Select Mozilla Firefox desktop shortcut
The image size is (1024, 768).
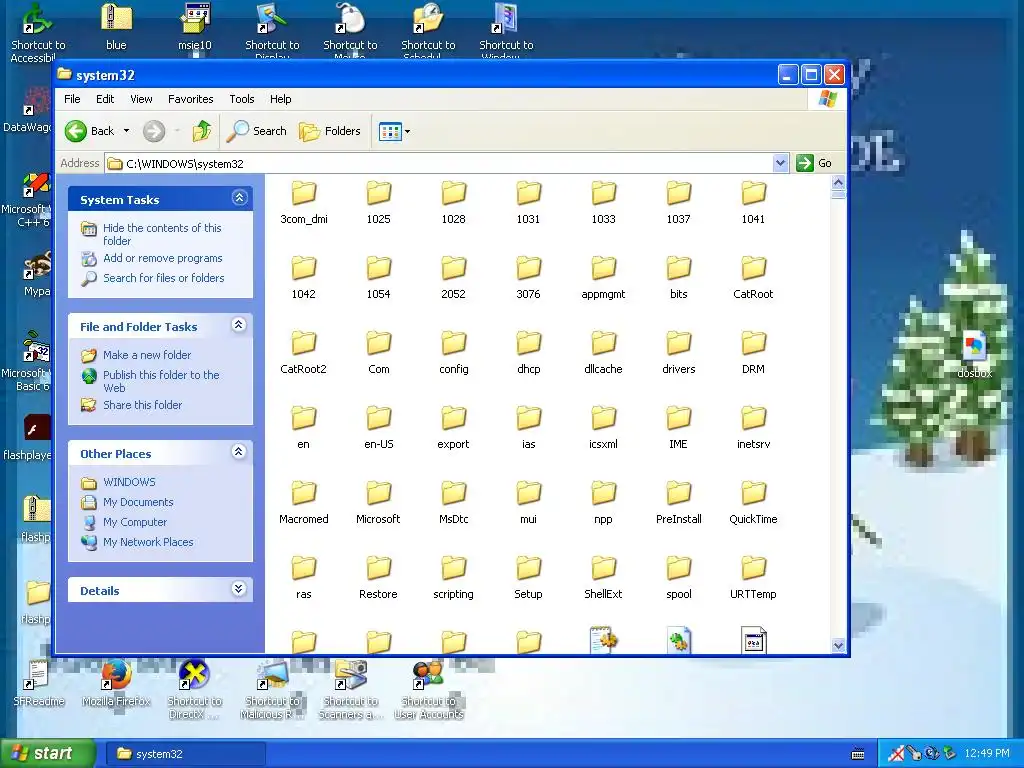pos(116,684)
